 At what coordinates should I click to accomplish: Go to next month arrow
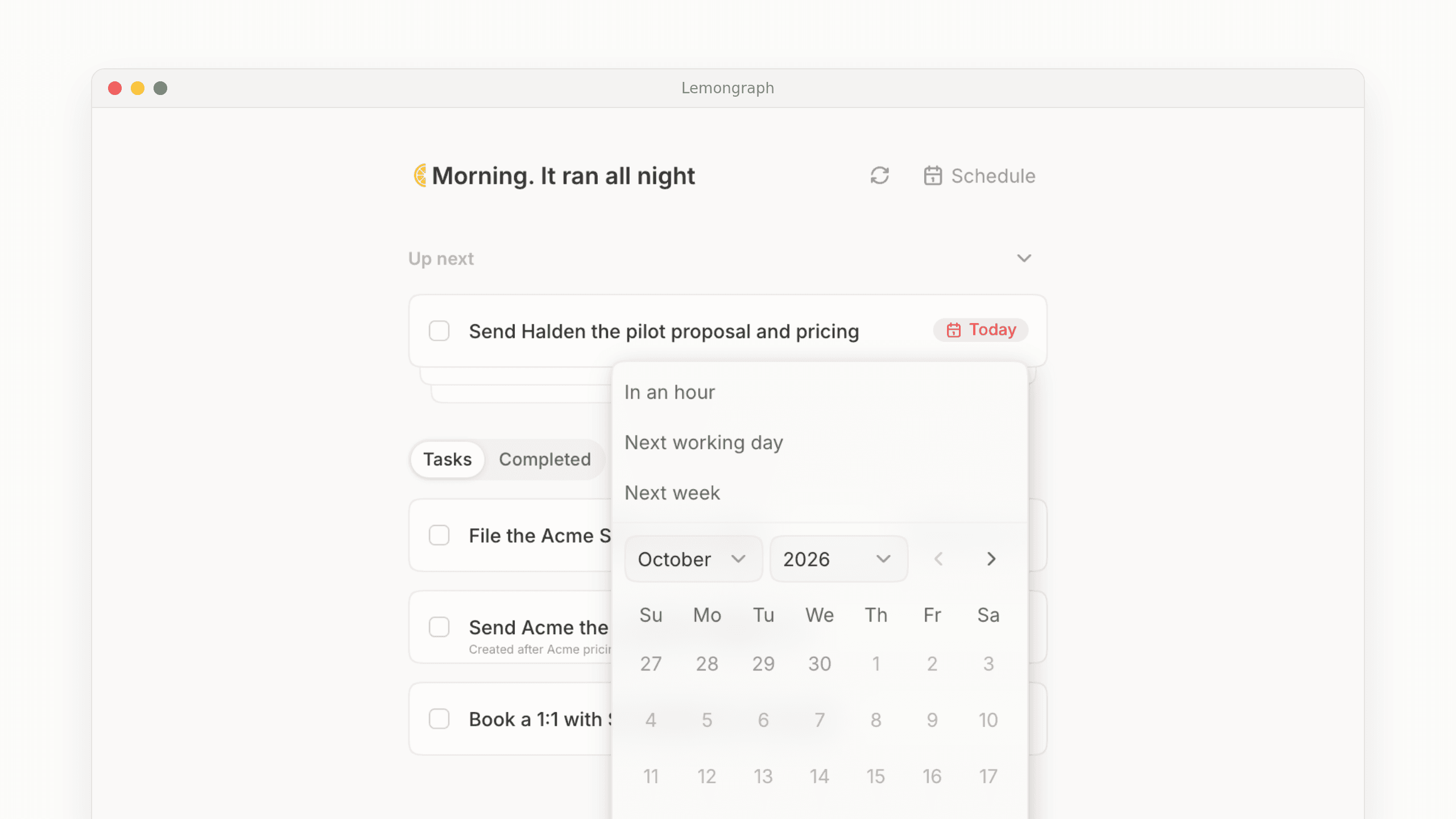[991, 559]
